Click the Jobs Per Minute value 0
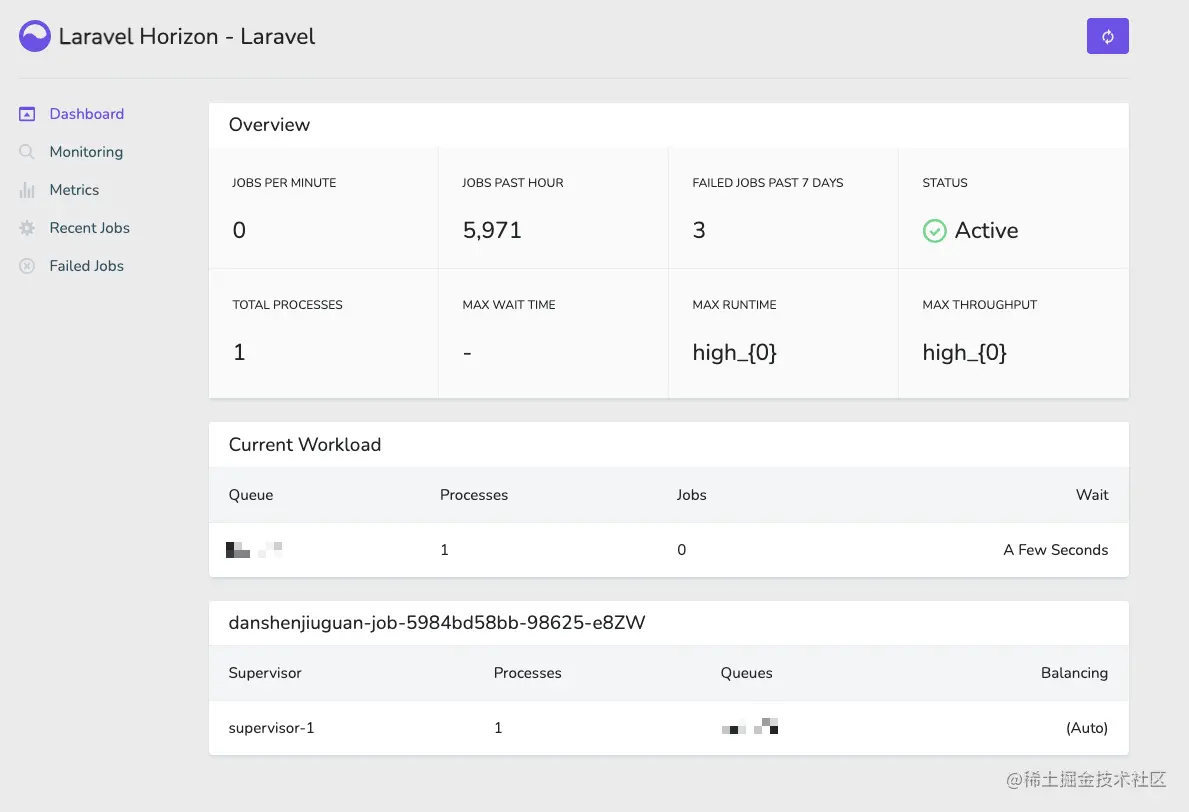 coord(239,230)
